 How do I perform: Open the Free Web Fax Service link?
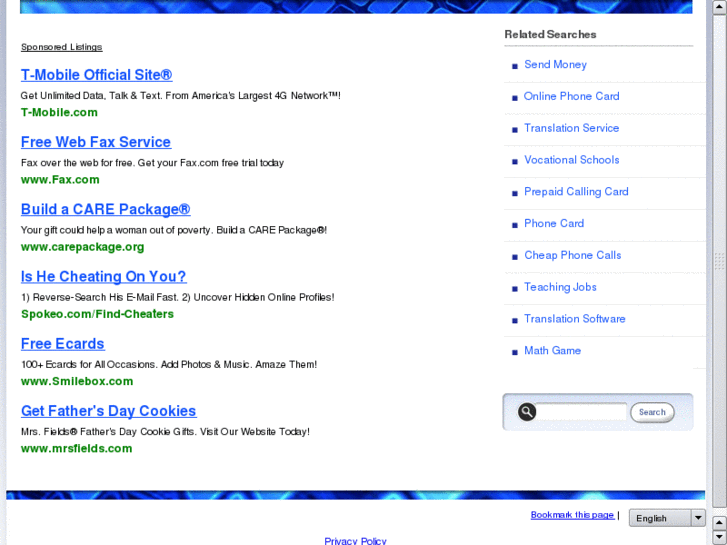tap(96, 142)
